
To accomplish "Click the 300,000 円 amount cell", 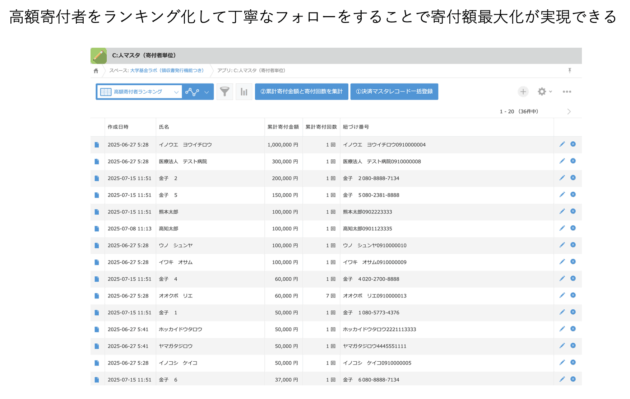I will pyautogui.click(x=285, y=162).
